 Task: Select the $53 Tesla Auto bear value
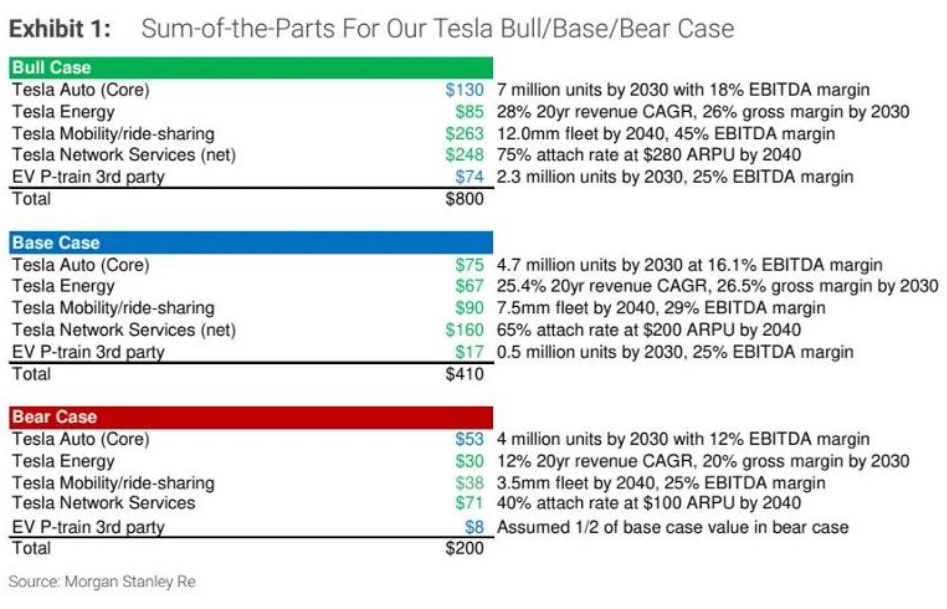click(469, 439)
